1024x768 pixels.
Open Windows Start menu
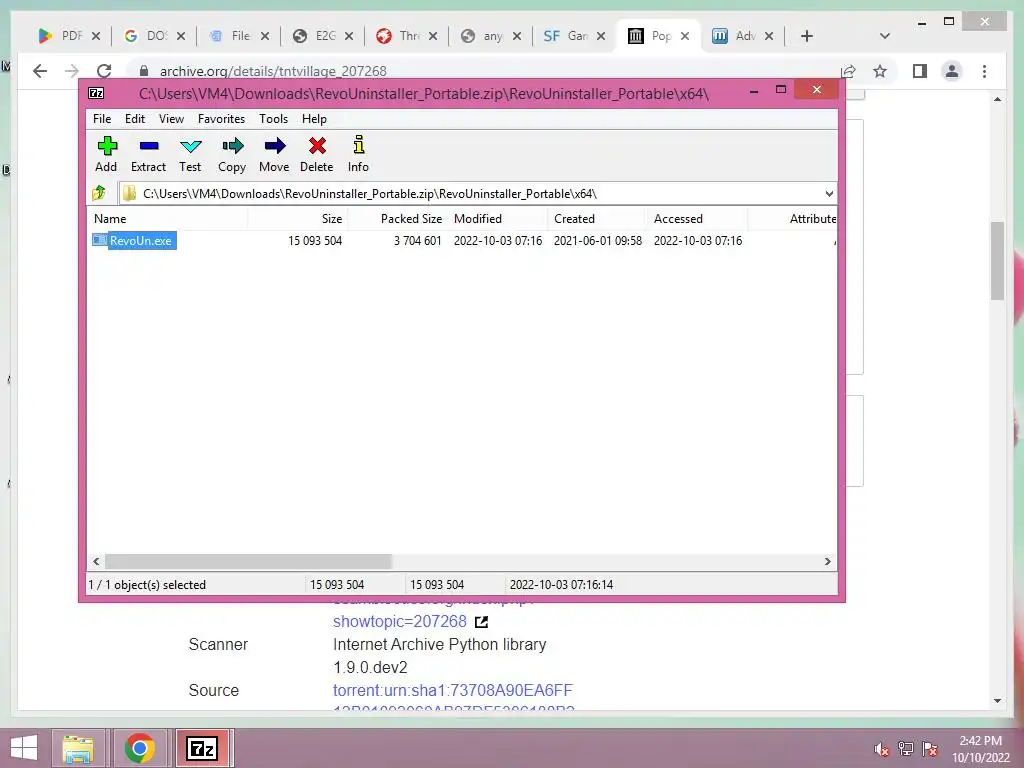tap(24, 748)
